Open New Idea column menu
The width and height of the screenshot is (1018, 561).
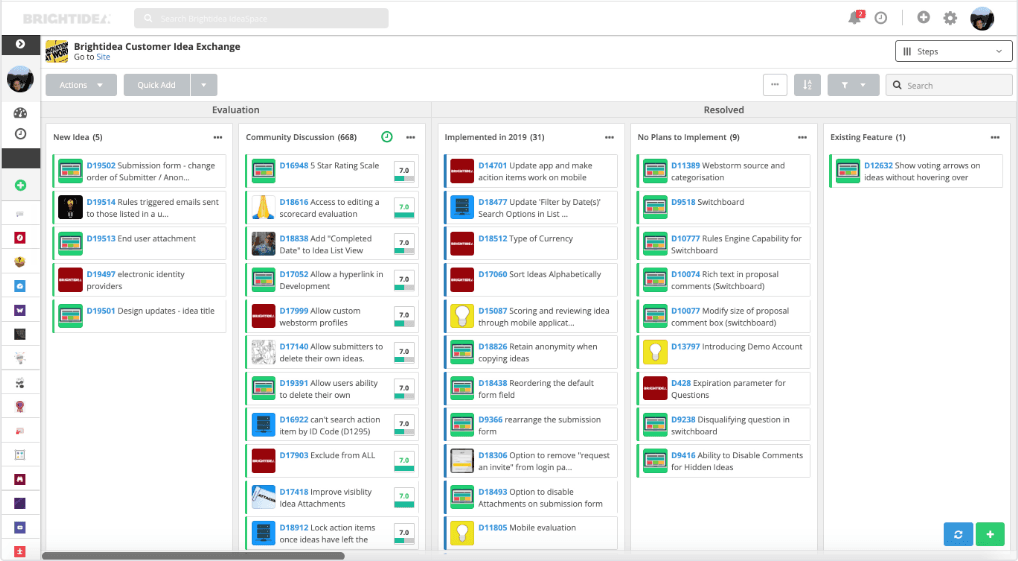[x=217, y=137]
